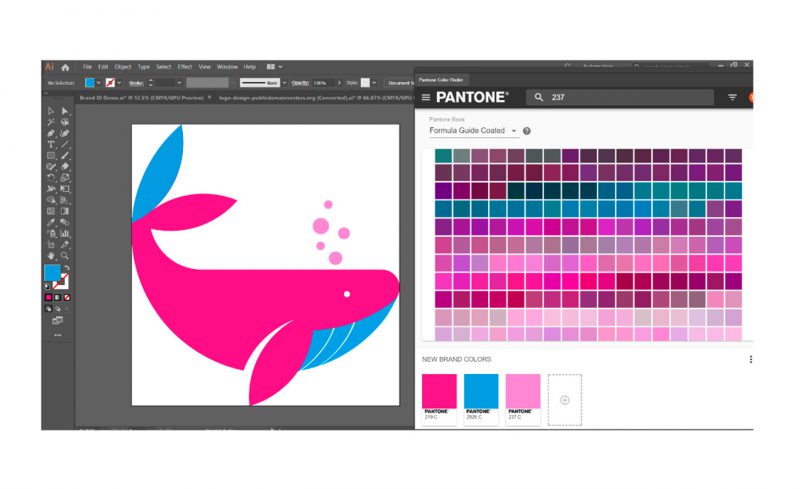The image size is (800, 489).
Task: Go to Illustrator Home screen icon
Action: click(65, 67)
